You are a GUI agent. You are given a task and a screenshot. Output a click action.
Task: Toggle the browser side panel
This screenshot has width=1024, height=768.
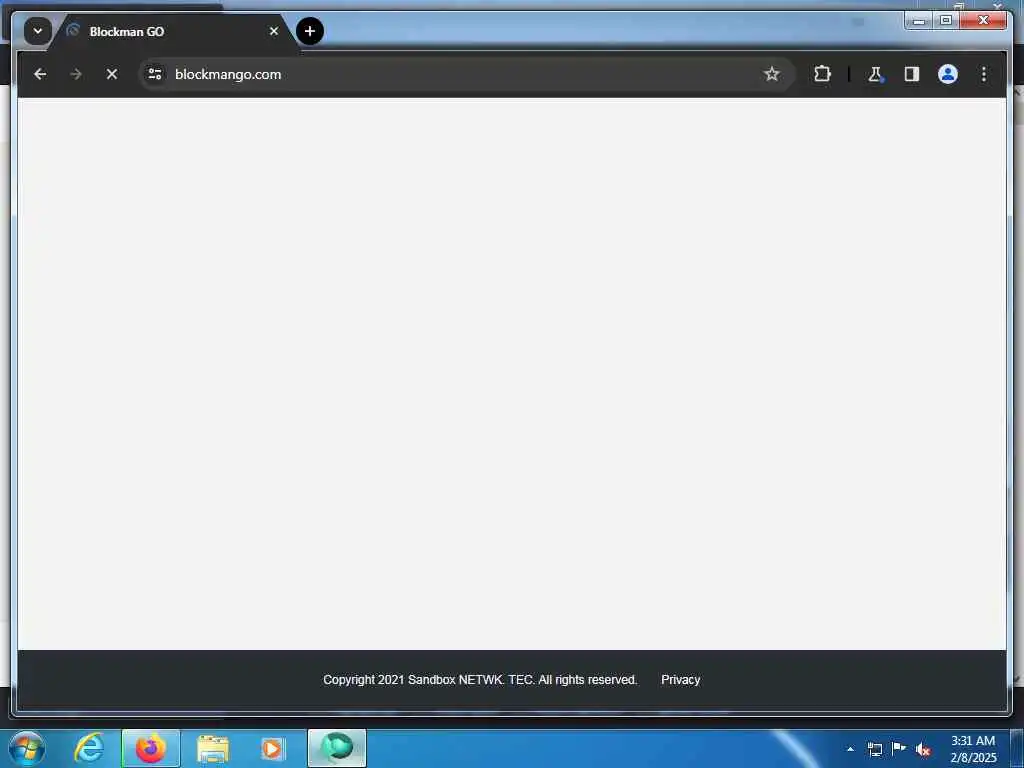[912, 74]
